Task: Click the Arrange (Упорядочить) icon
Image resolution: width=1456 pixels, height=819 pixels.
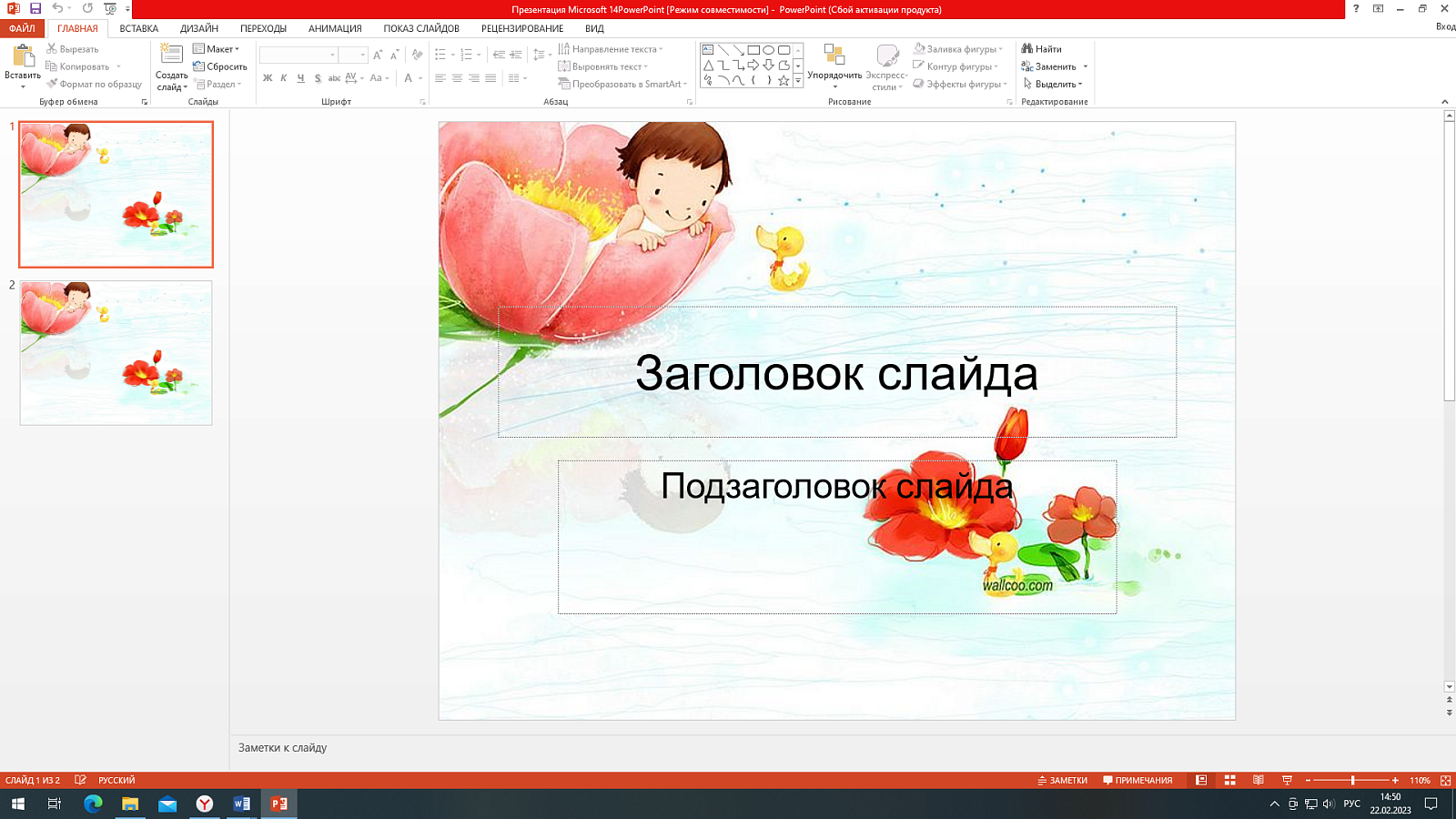Action: [x=834, y=56]
